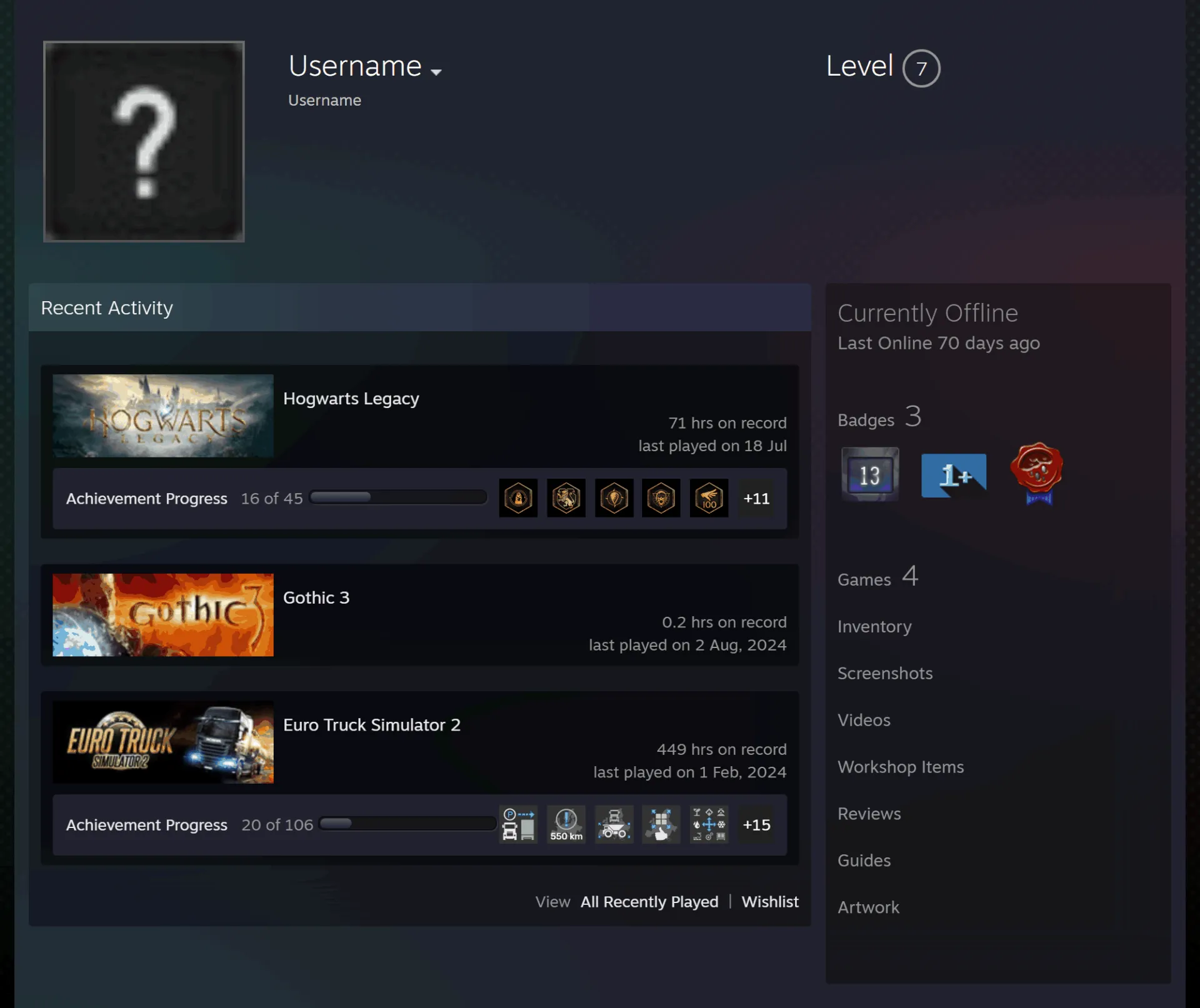Click the Level 7 circle badge
The image size is (1200, 1008).
click(x=921, y=68)
